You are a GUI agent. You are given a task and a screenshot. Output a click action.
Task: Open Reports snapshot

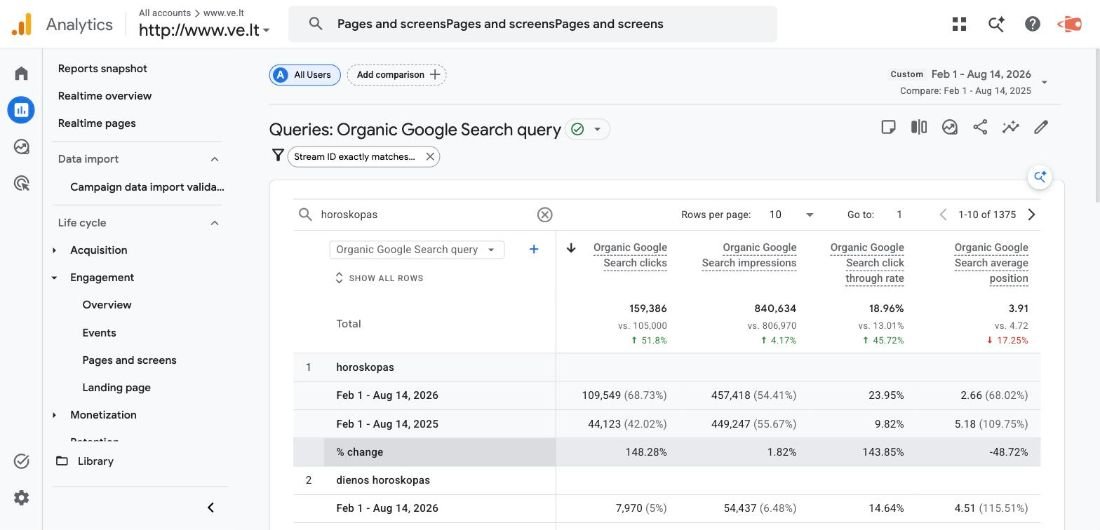click(102, 68)
